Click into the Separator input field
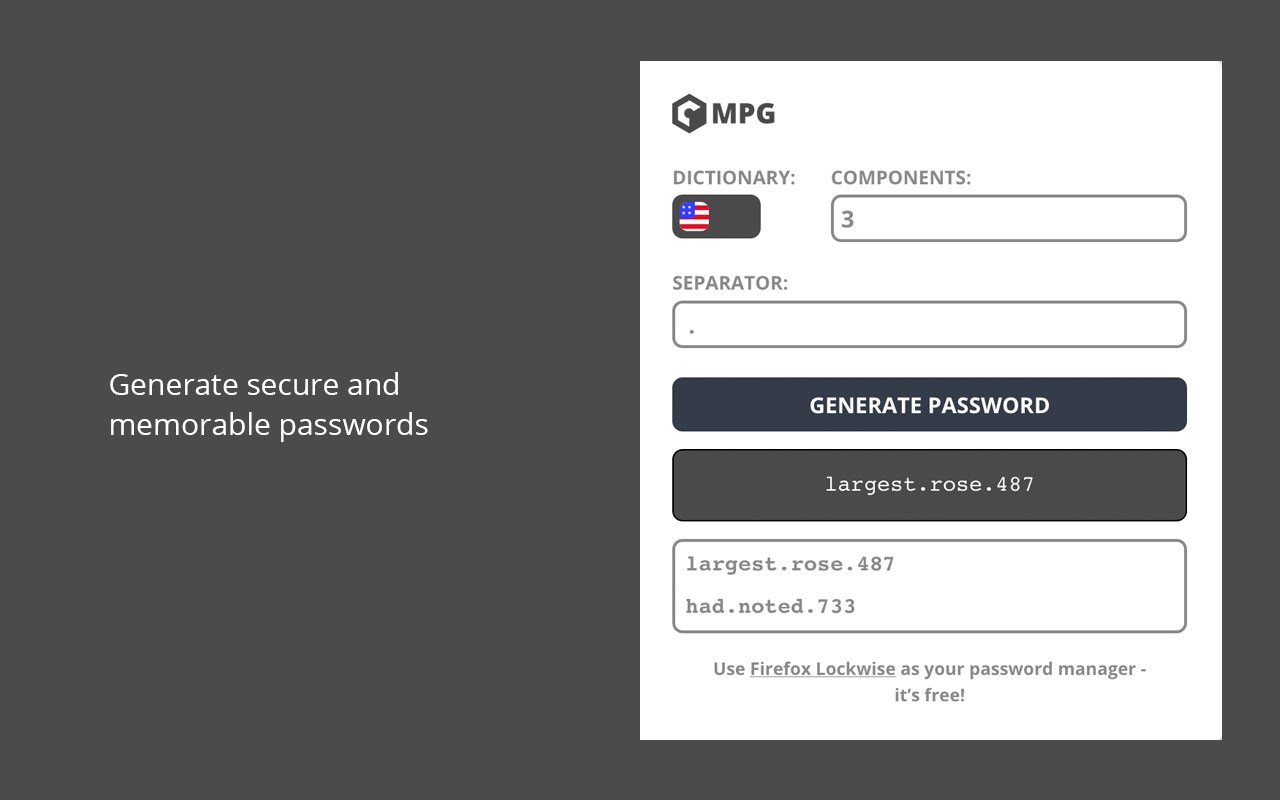 point(929,325)
